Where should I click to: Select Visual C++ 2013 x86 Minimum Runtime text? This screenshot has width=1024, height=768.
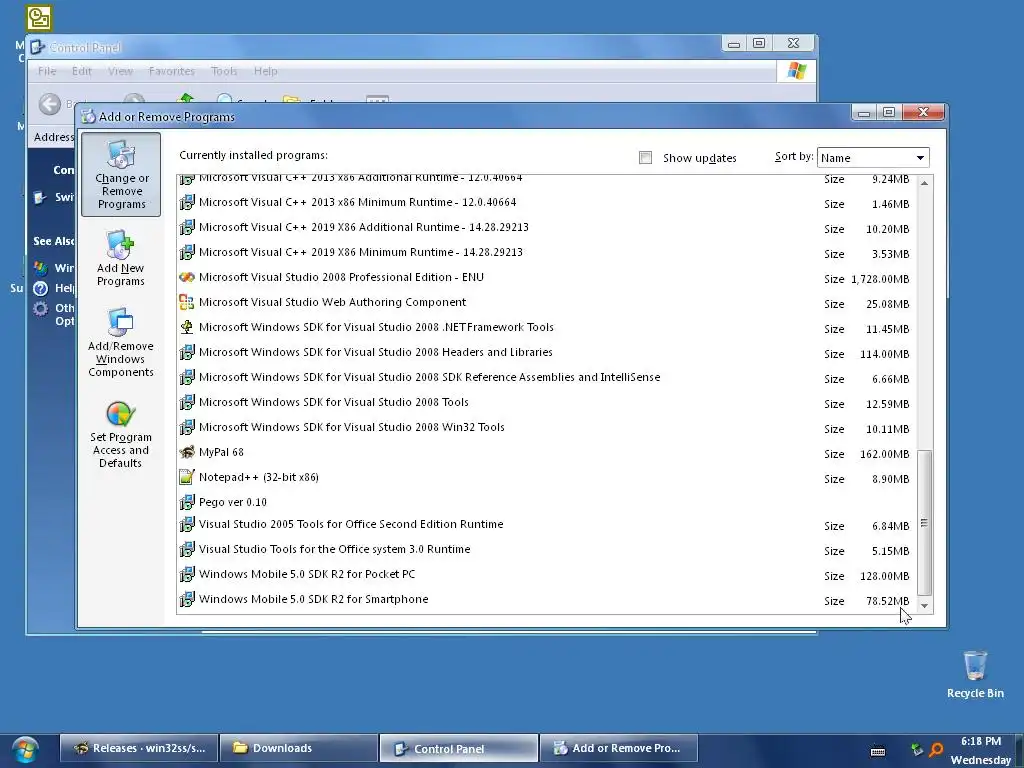click(x=357, y=202)
